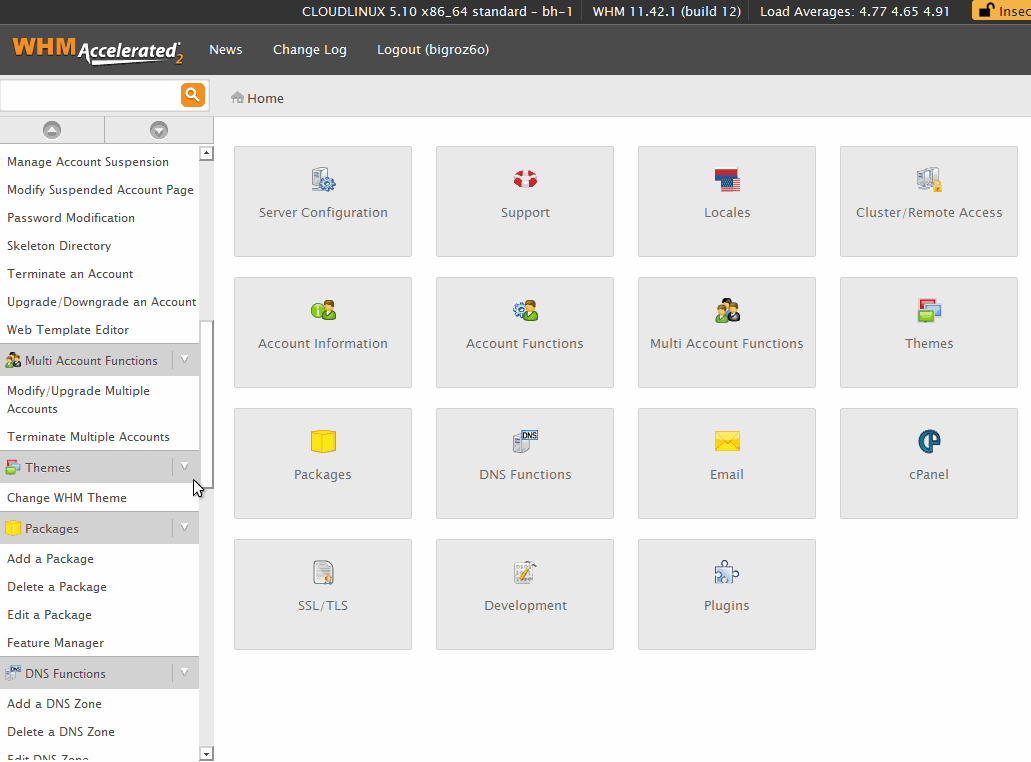Click the Packages sidebar header icon
1031x762 pixels.
(13, 528)
